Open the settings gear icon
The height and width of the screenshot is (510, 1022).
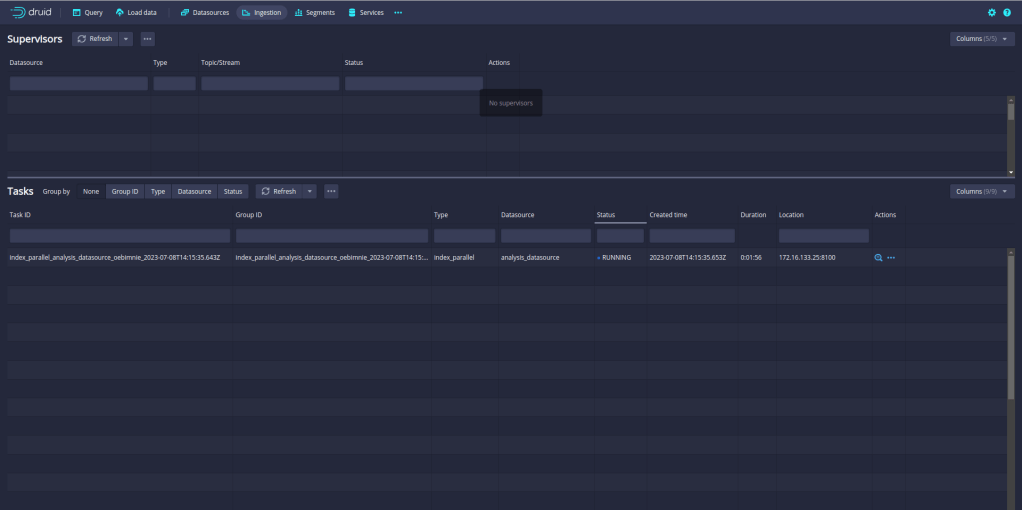click(x=992, y=13)
